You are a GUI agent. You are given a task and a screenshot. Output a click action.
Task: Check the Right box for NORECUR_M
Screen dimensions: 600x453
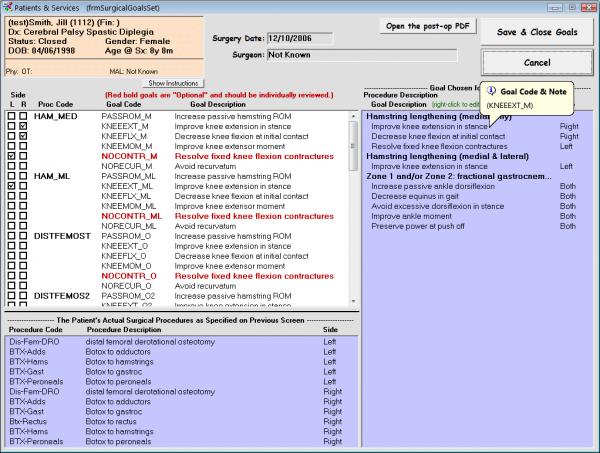[23, 166]
